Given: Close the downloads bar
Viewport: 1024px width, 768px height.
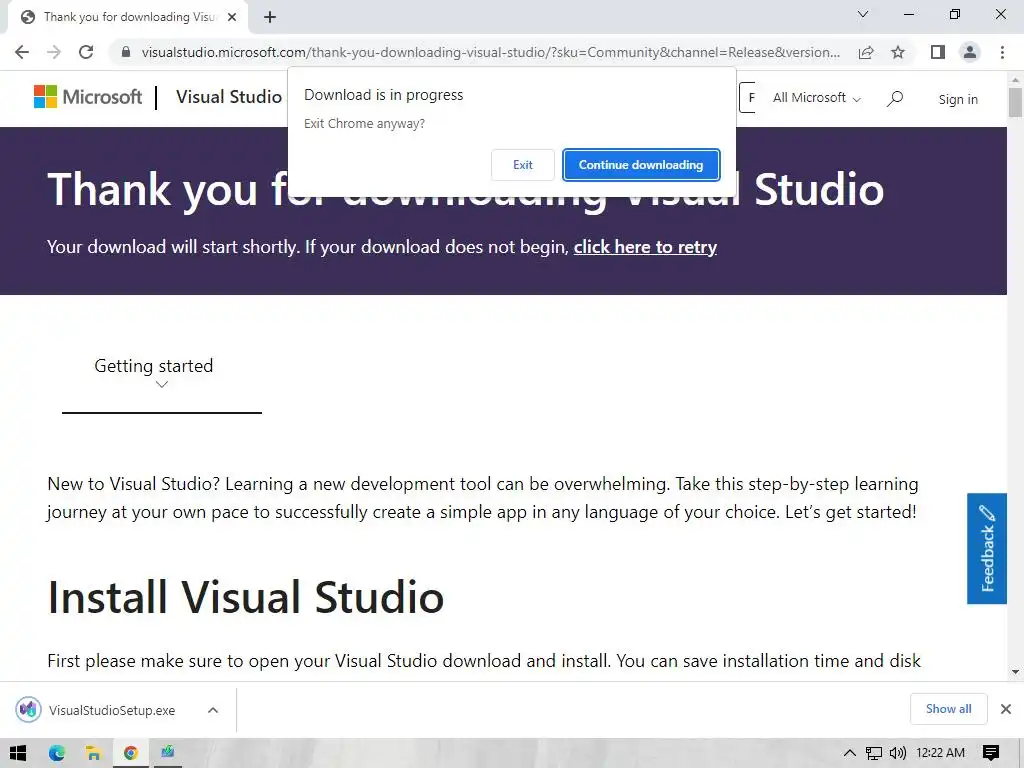Looking at the screenshot, I should [x=1006, y=709].
